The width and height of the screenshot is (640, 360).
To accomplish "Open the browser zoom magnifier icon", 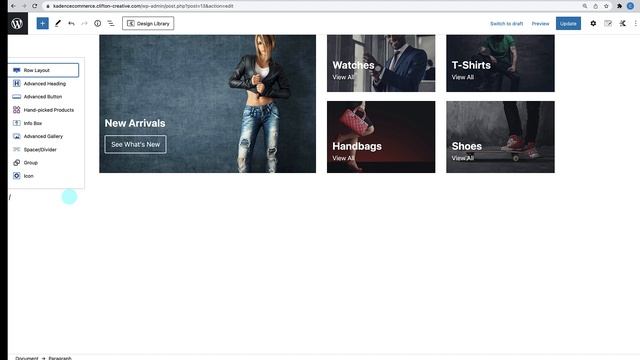I will pos(585,6).
